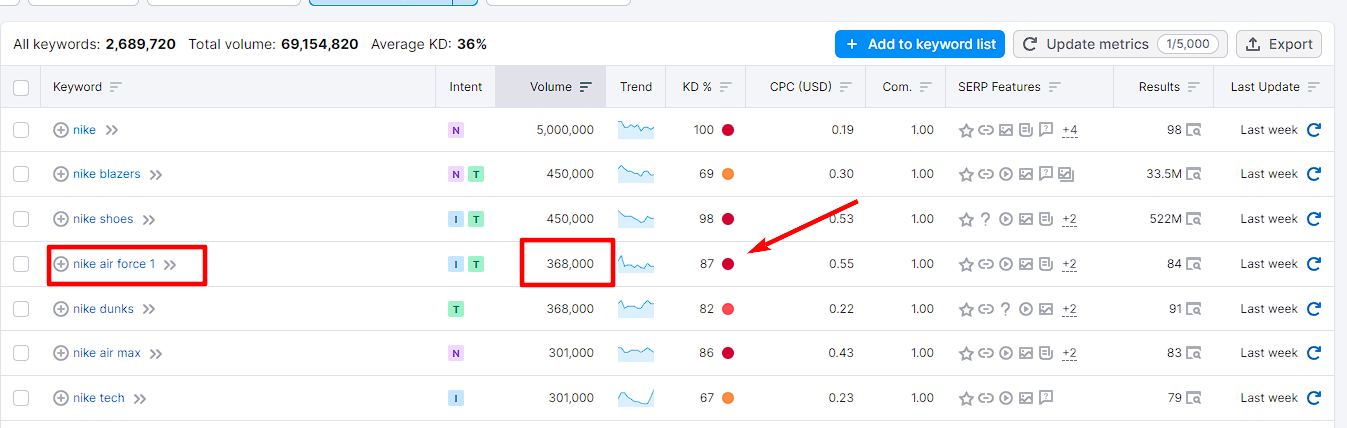
Task: Tick checkbox for nike blazers
Action: [21, 174]
